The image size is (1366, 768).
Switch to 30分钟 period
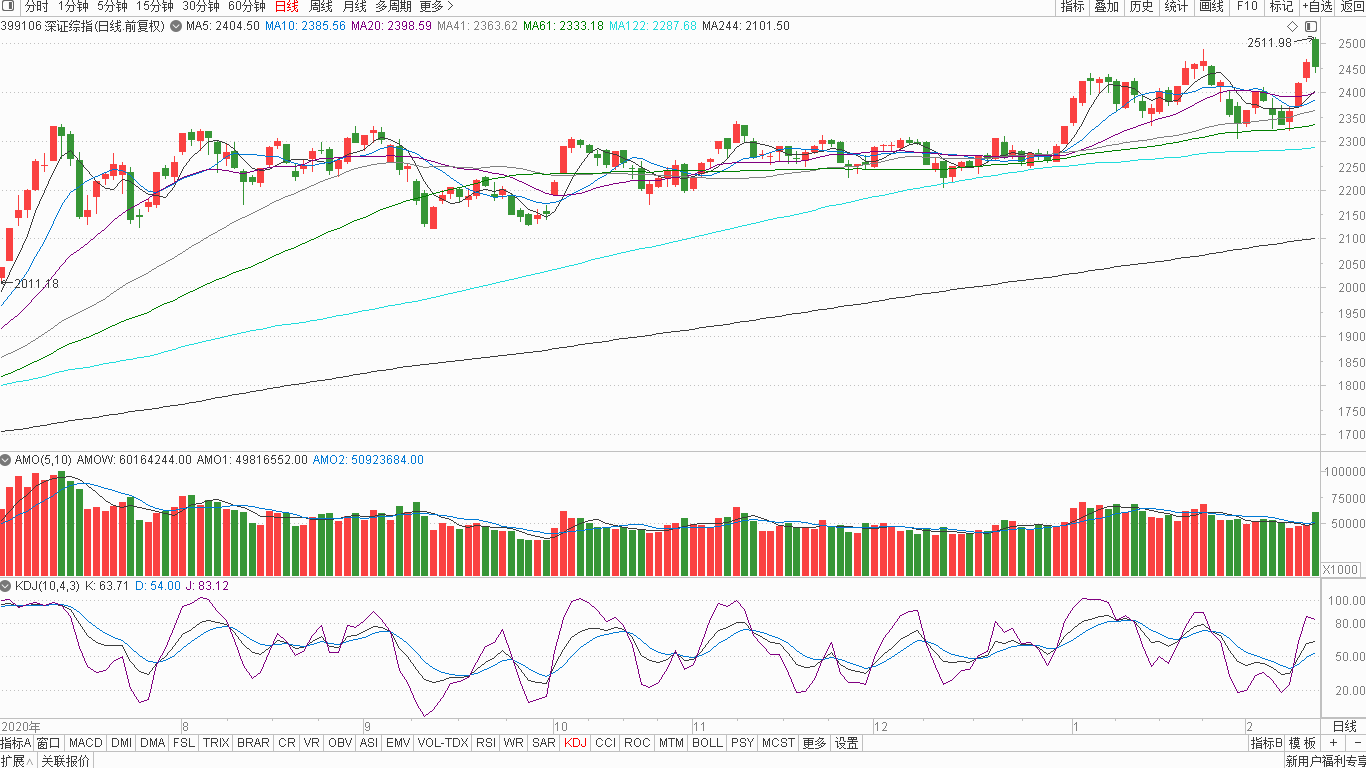tap(200, 6)
